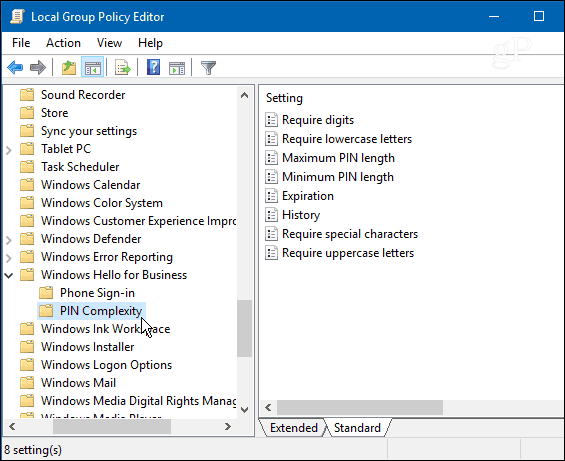This screenshot has height=461, width=565.
Task: Click the settings pane horizontal scrollbar thumb
Action: 360,408
